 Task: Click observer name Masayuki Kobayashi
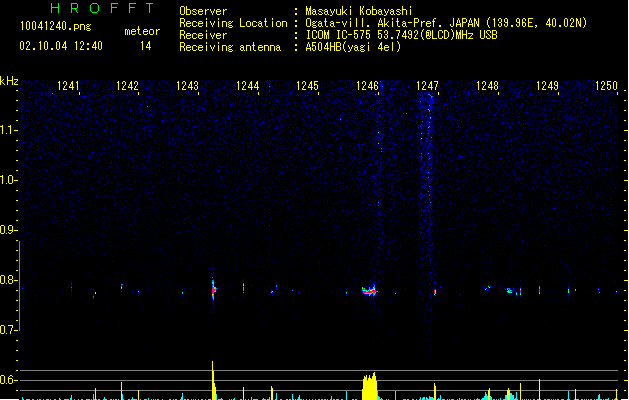(x=359, y=11)
